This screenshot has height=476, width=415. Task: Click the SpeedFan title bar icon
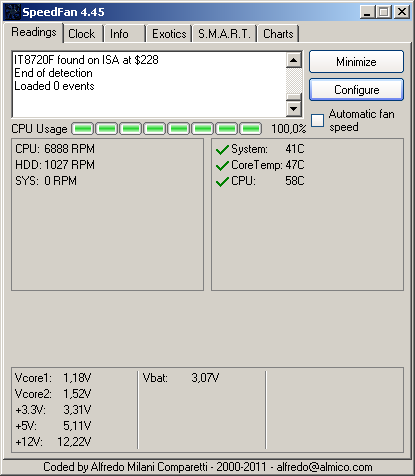[13, 12]
